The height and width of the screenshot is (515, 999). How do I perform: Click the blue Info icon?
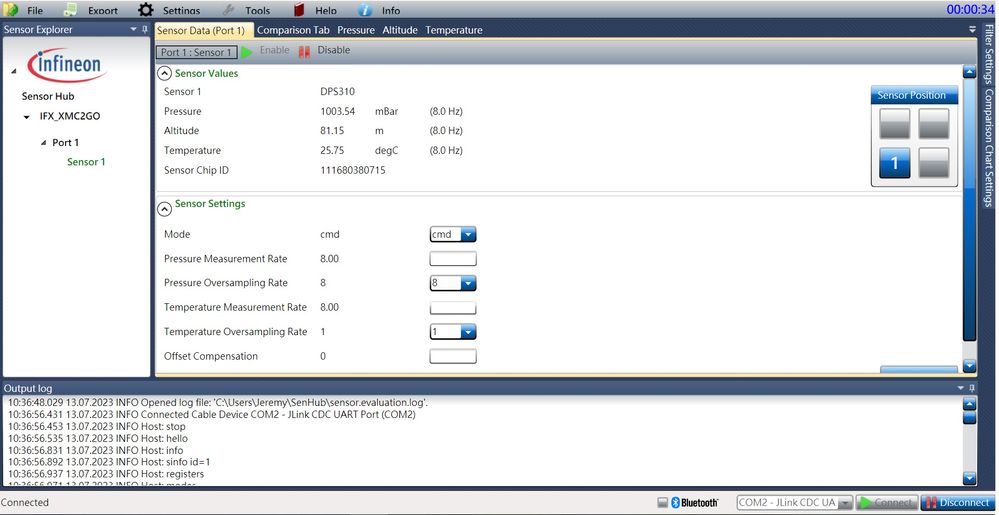click(366, 10)
